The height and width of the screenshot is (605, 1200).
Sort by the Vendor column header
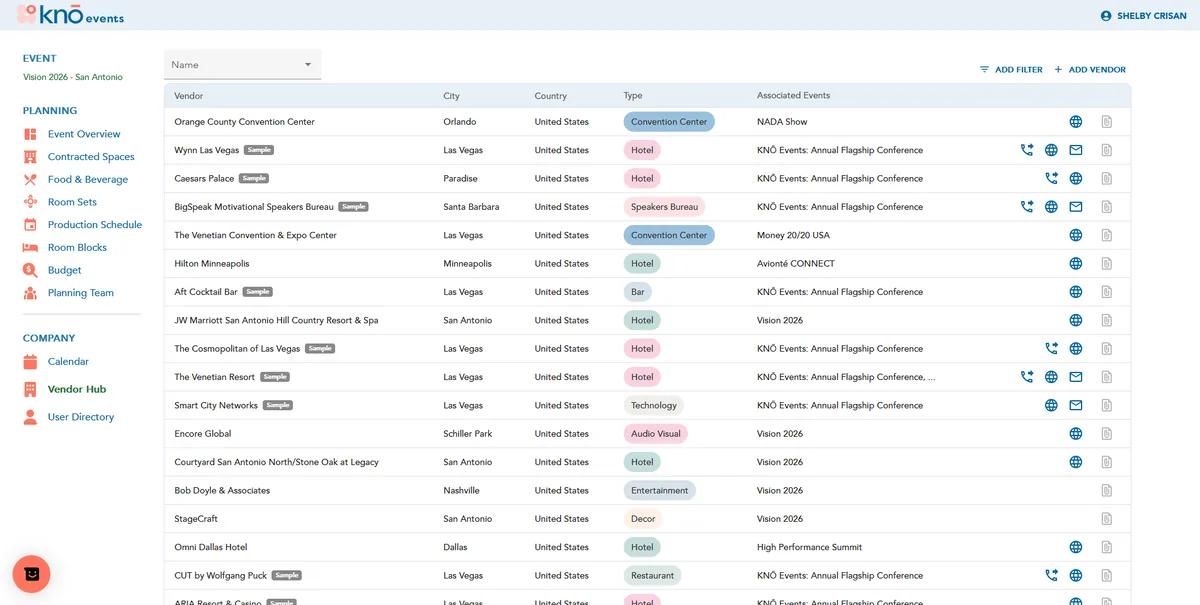(189, 96)
